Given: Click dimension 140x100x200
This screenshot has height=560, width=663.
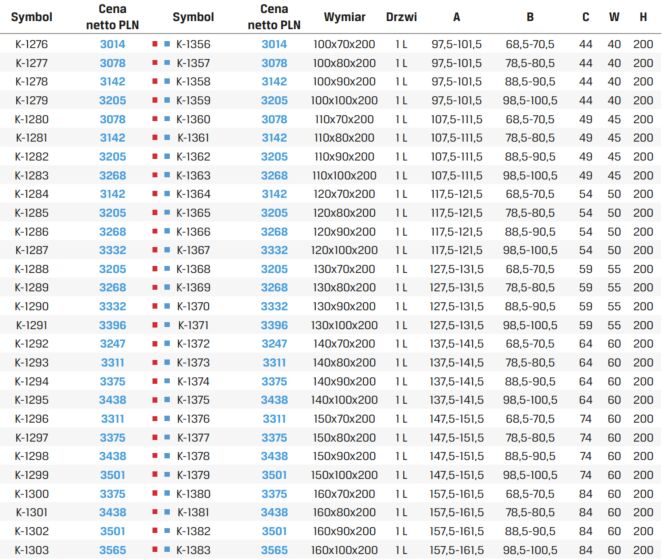Looking at the screenshot, I should pos(344,400).
